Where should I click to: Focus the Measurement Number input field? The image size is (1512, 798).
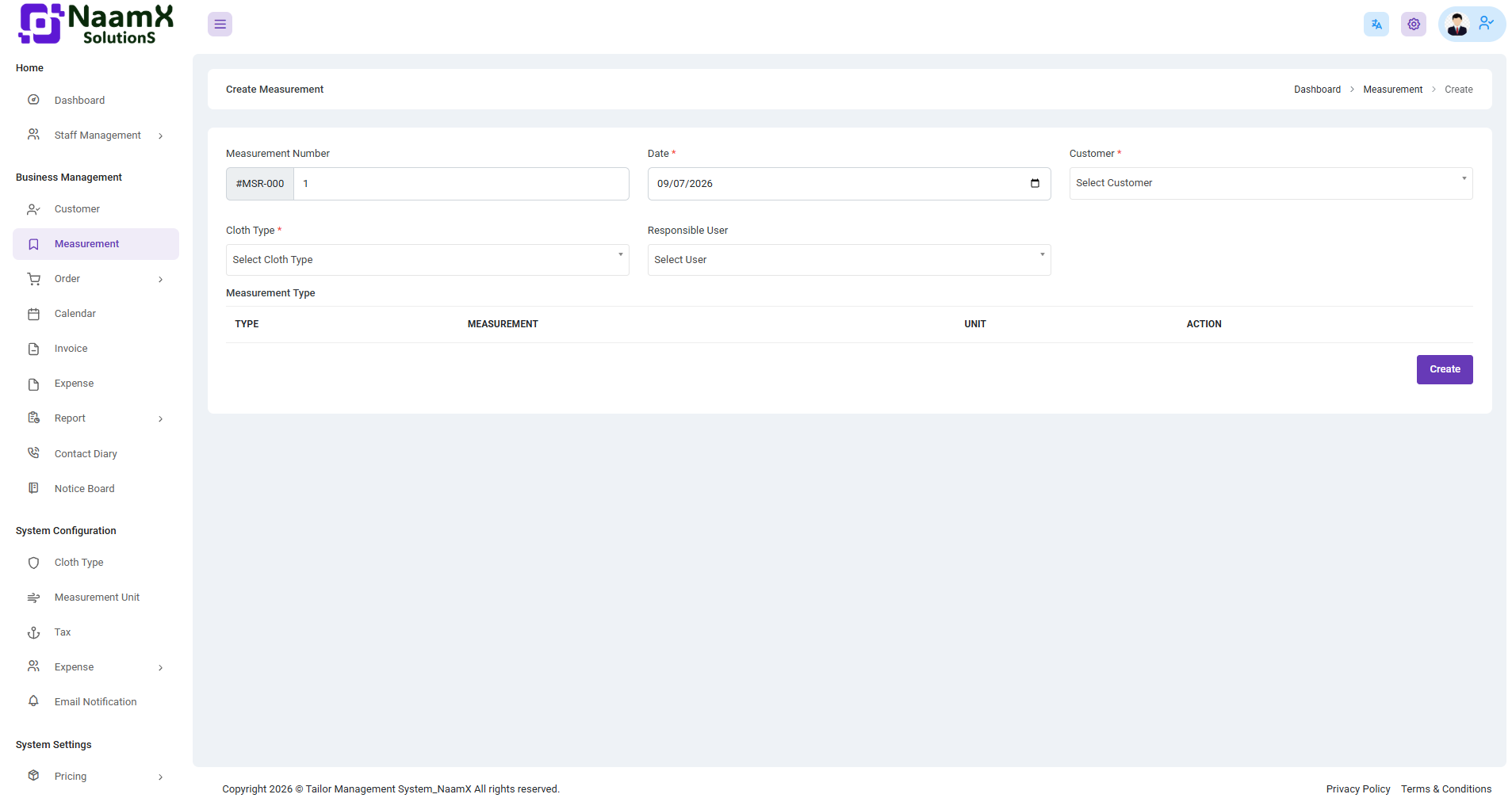point(461,184)
